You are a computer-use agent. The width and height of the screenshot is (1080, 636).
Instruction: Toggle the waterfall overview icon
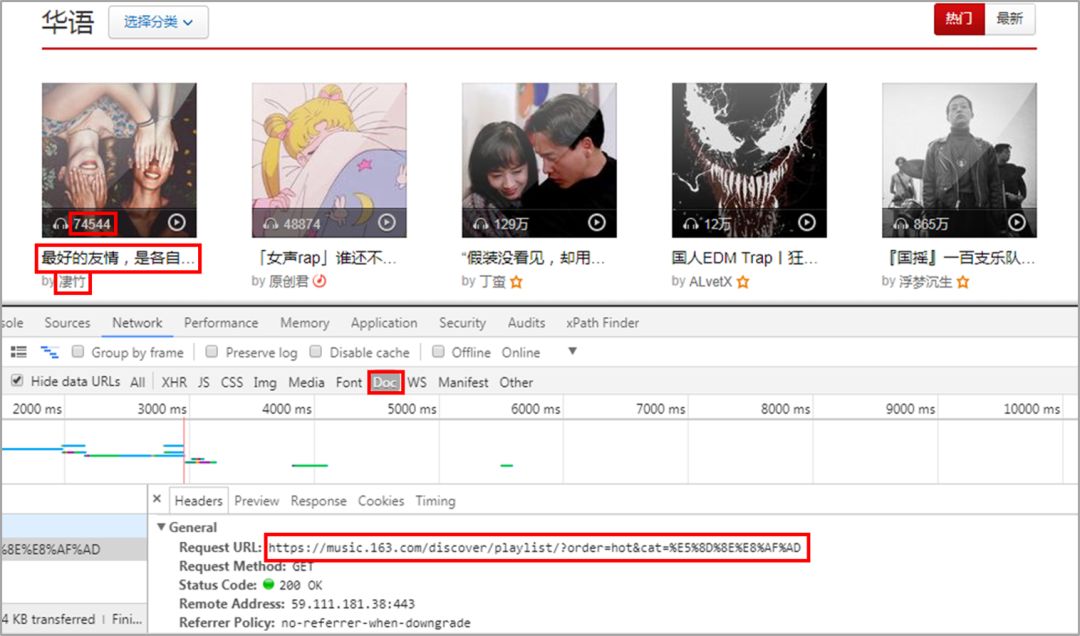coord(49,352)
